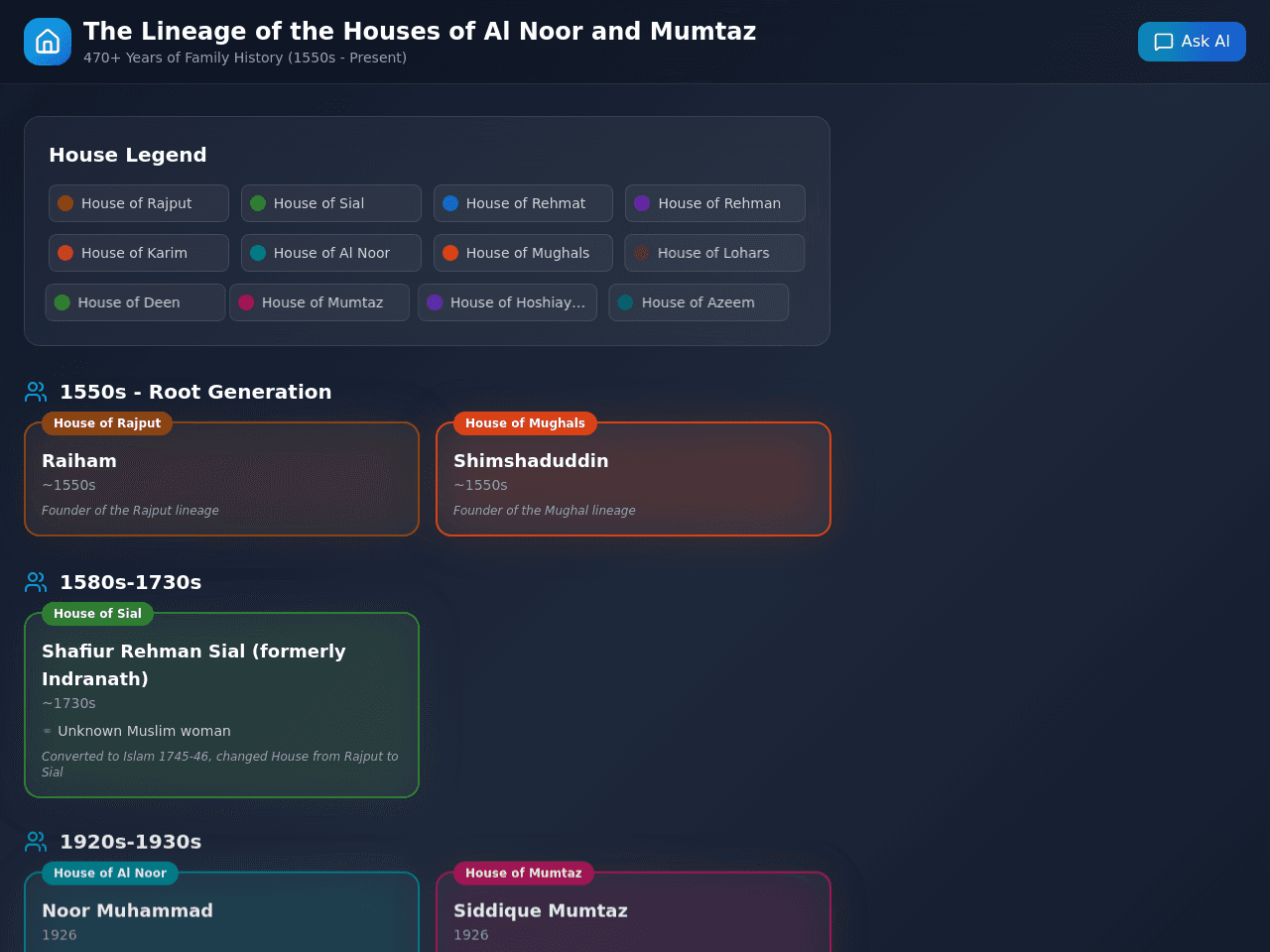Viewport: 1270px width, 952px height.
Task: Click the truncated House of Hoshiay… chip
Action: [x=507, y=302]
